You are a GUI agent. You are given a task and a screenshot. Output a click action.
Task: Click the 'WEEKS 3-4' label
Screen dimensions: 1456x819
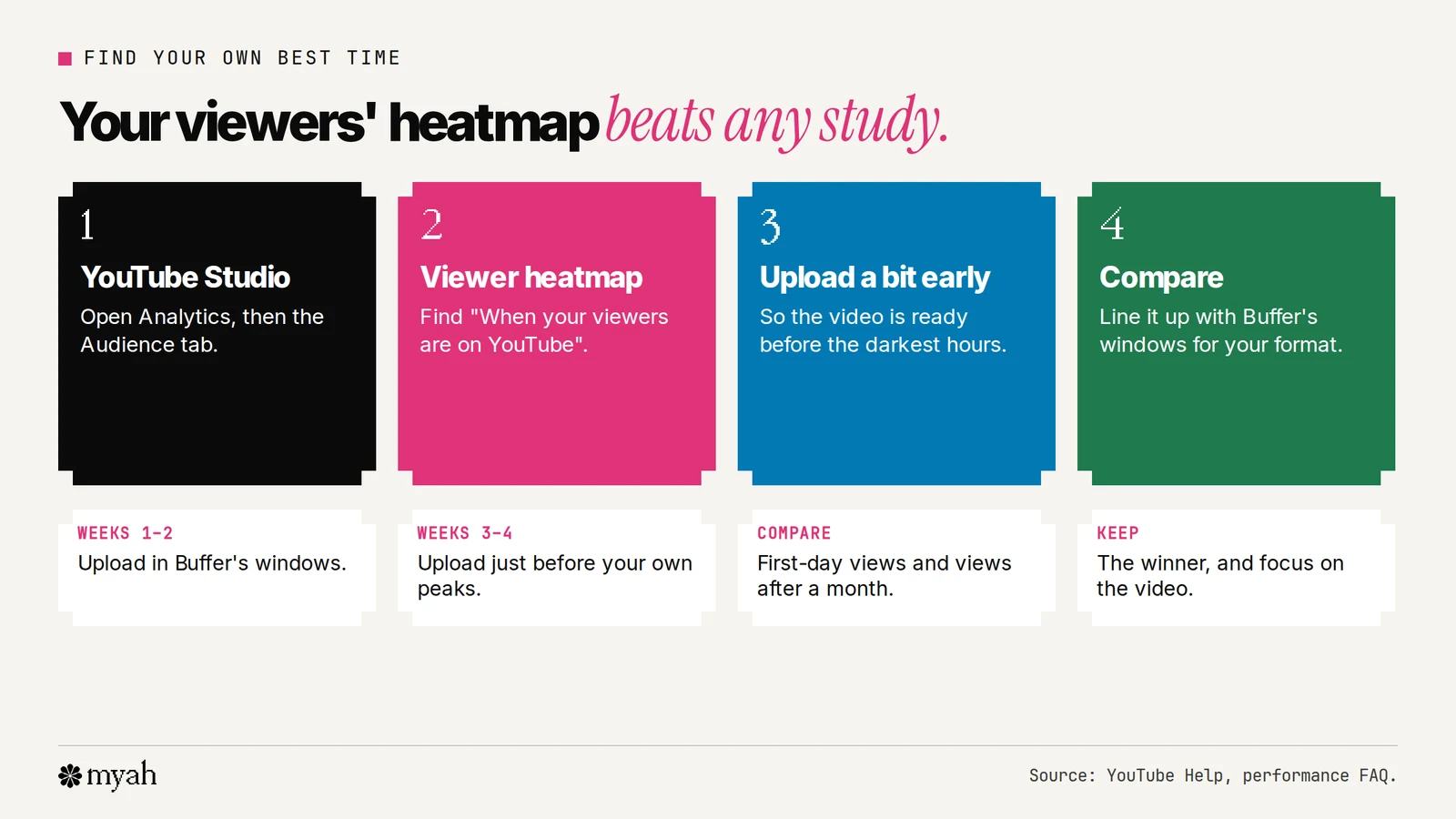click(x=465, y=533)
